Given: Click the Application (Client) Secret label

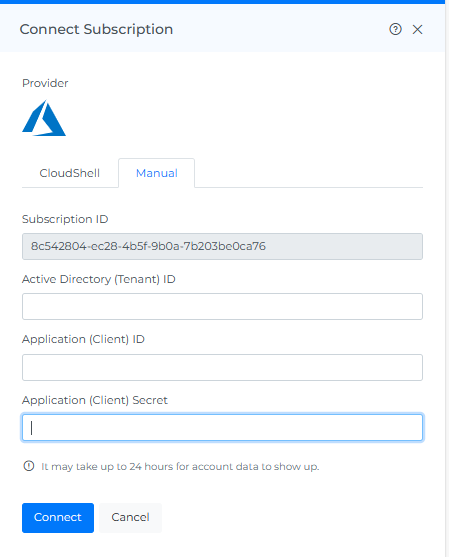Looking at the screenshot, I should pos(94,400).
